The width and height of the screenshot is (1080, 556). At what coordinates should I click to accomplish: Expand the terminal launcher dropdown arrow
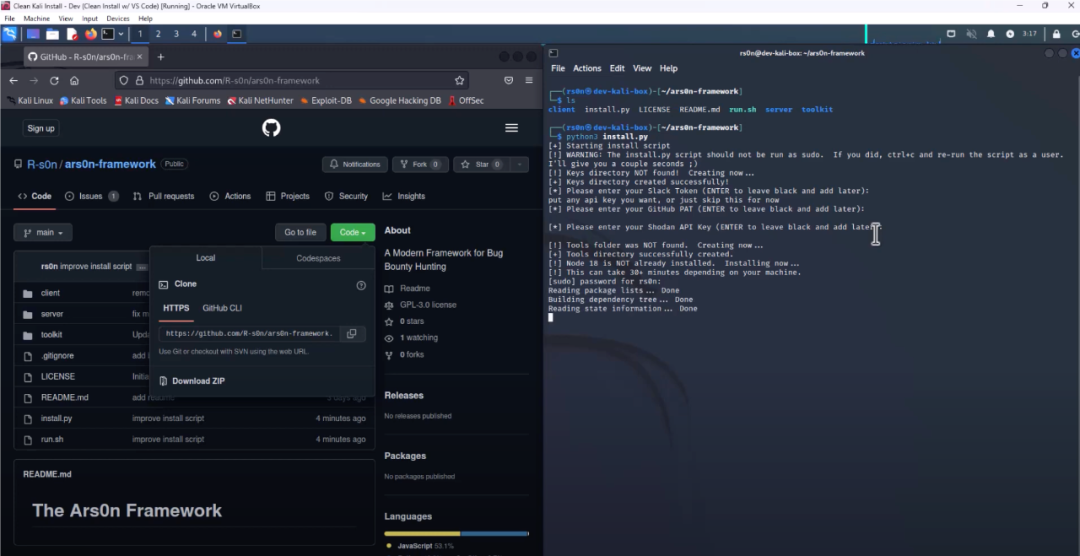point(121,34)
